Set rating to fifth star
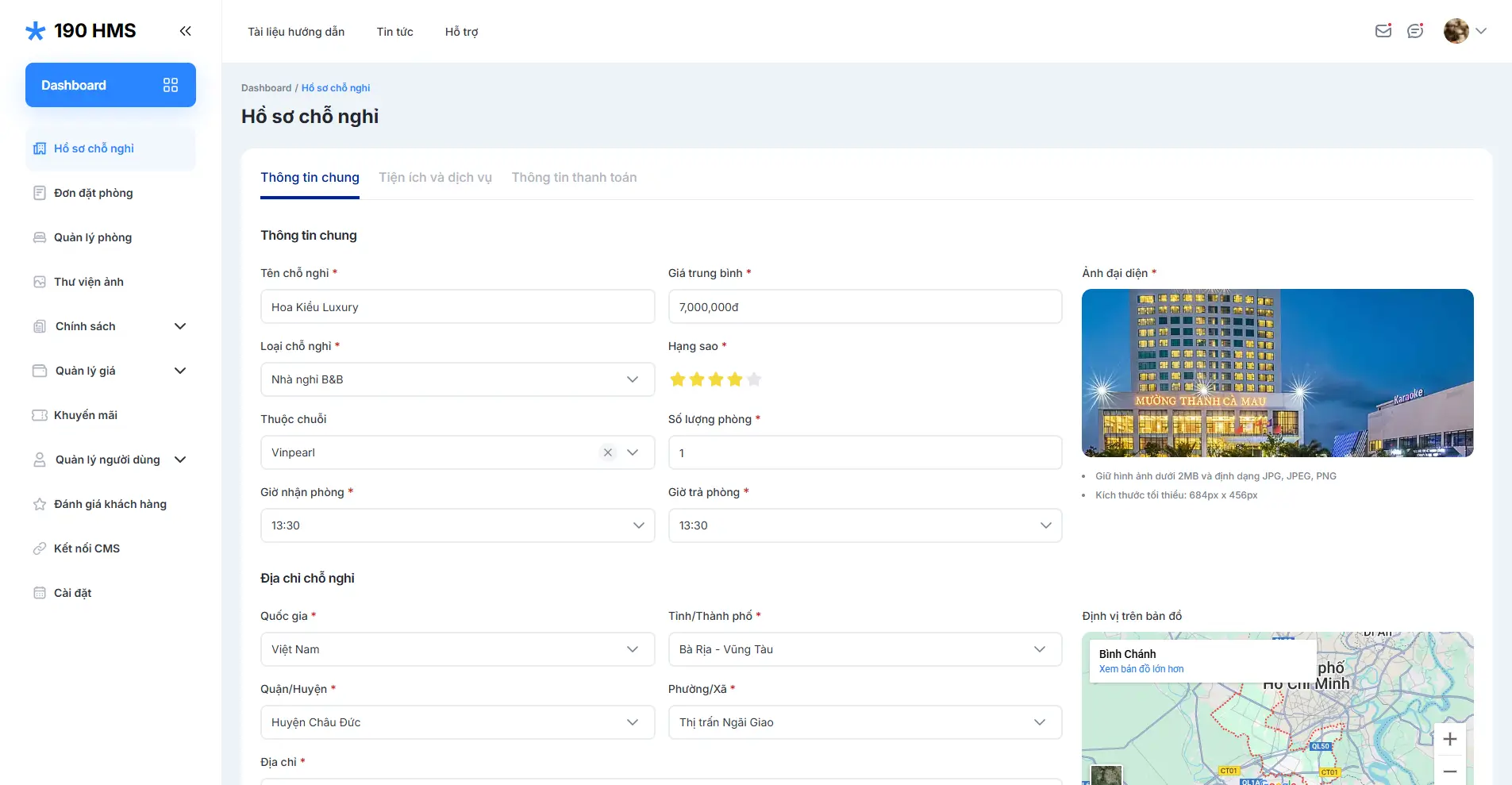The height and width of the screenshot is (785, 1512). point(754,379)
